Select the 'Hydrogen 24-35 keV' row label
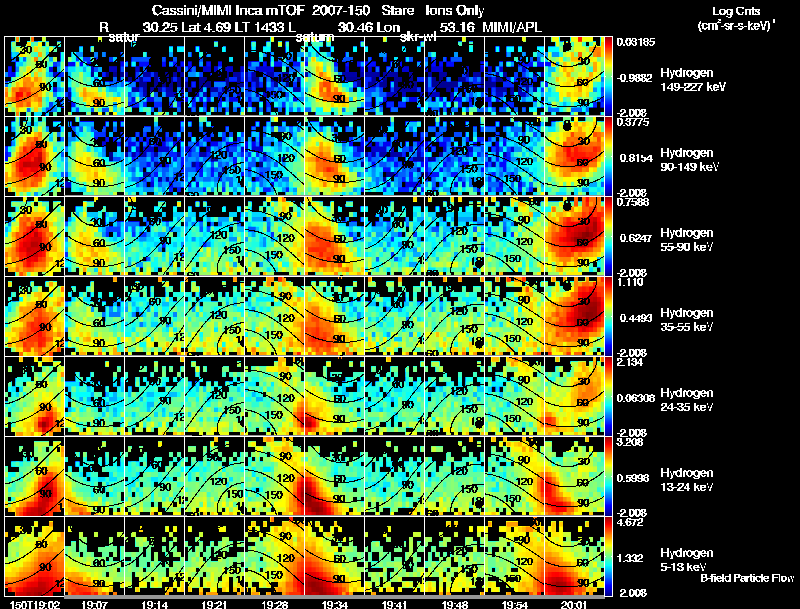 point(687,400)
